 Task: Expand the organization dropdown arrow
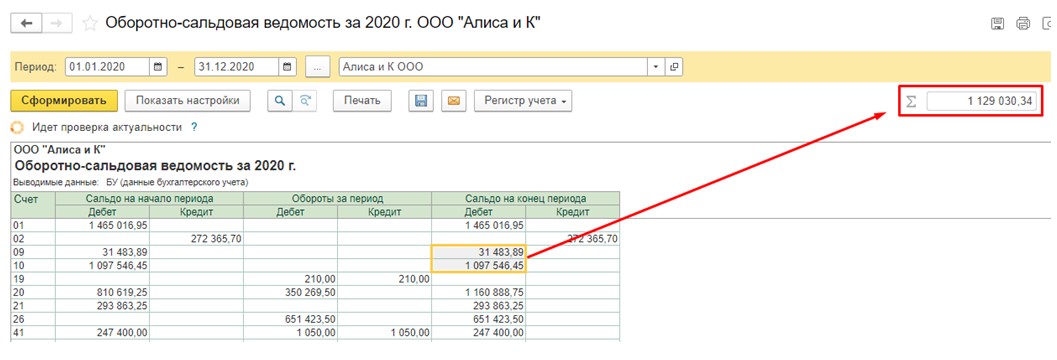(x=656, y=67)
